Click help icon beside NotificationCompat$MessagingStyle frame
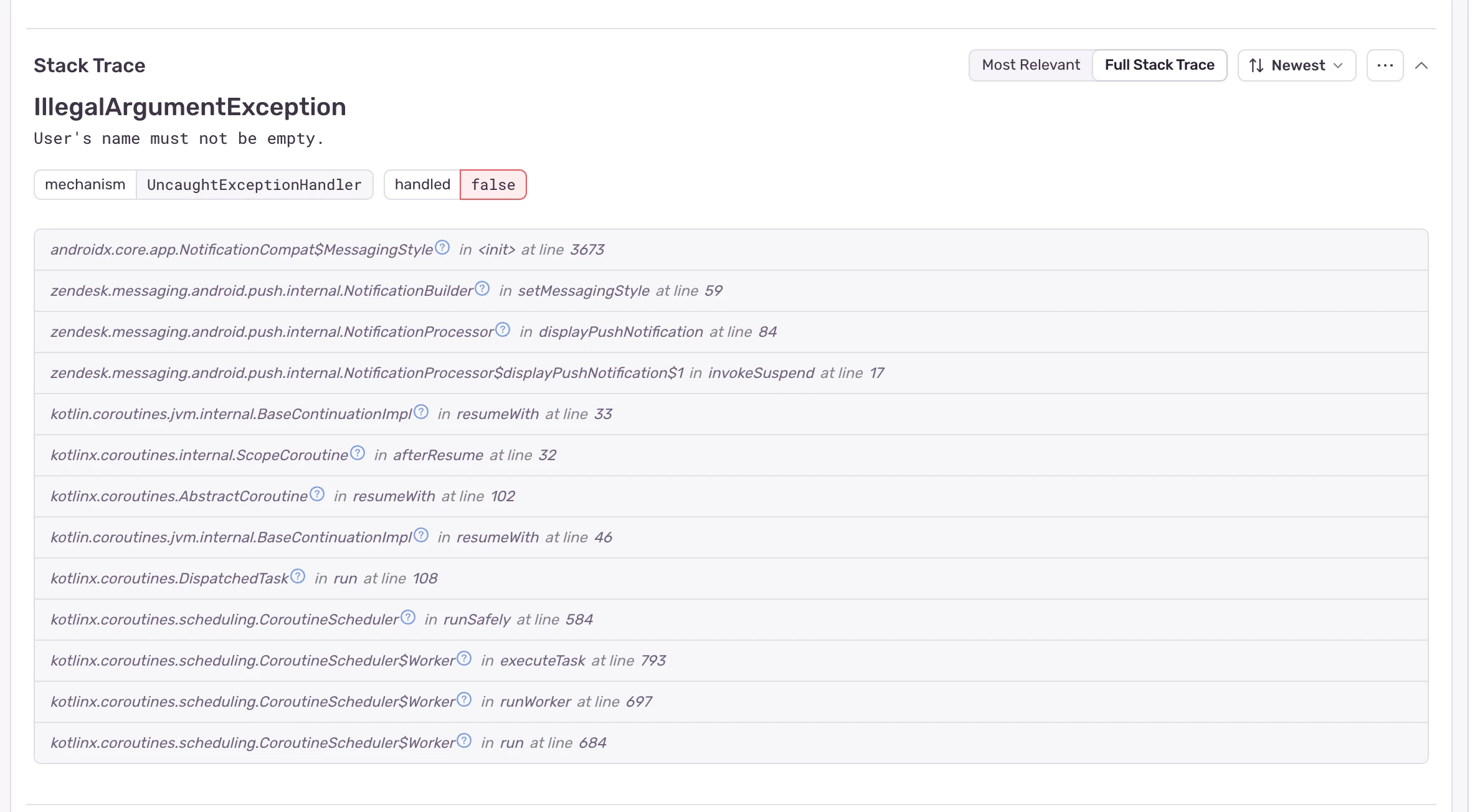The width and height of the screenshot is (1475, 812). coord(442,248)
